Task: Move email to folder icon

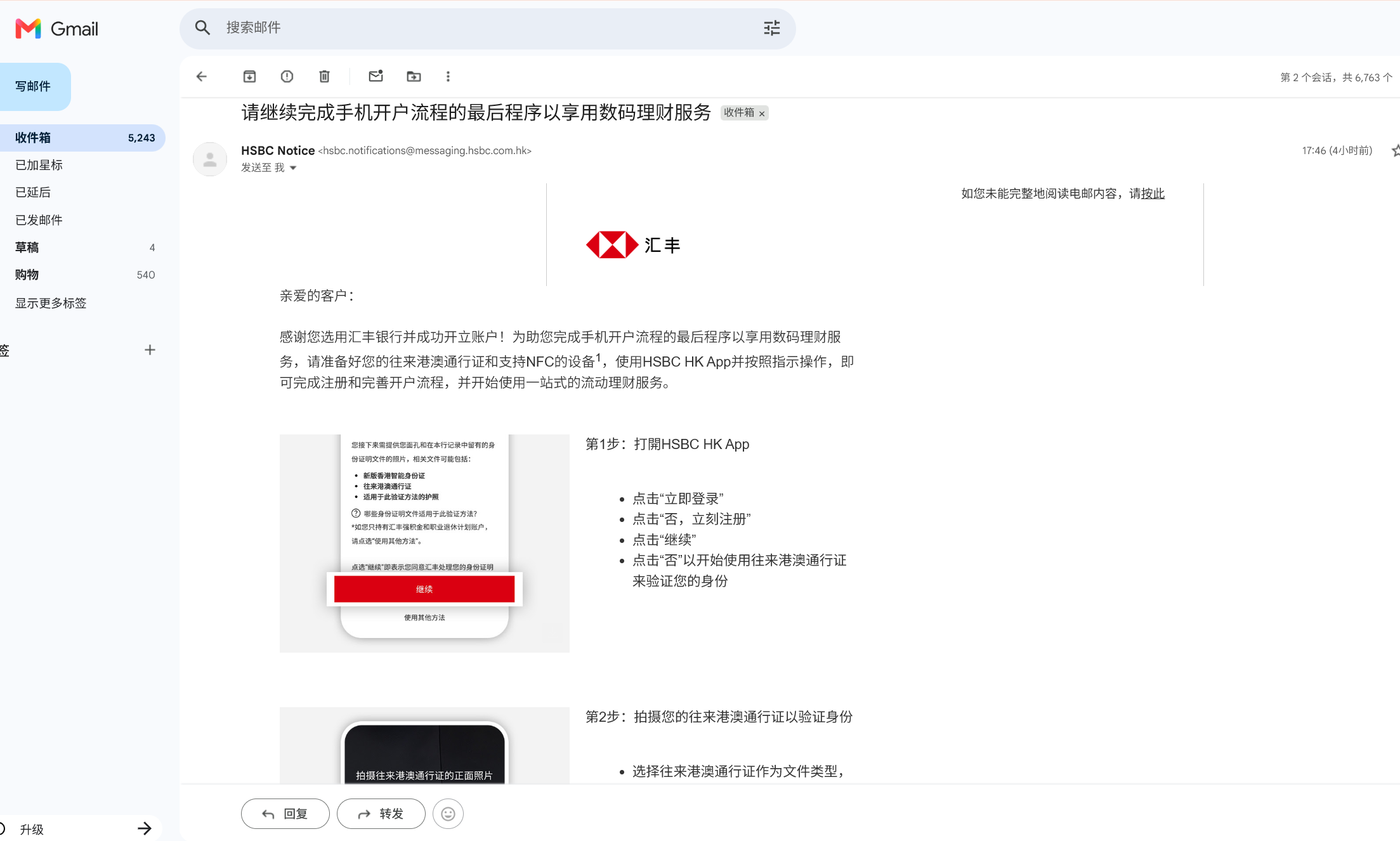Action: pos(414,77)
